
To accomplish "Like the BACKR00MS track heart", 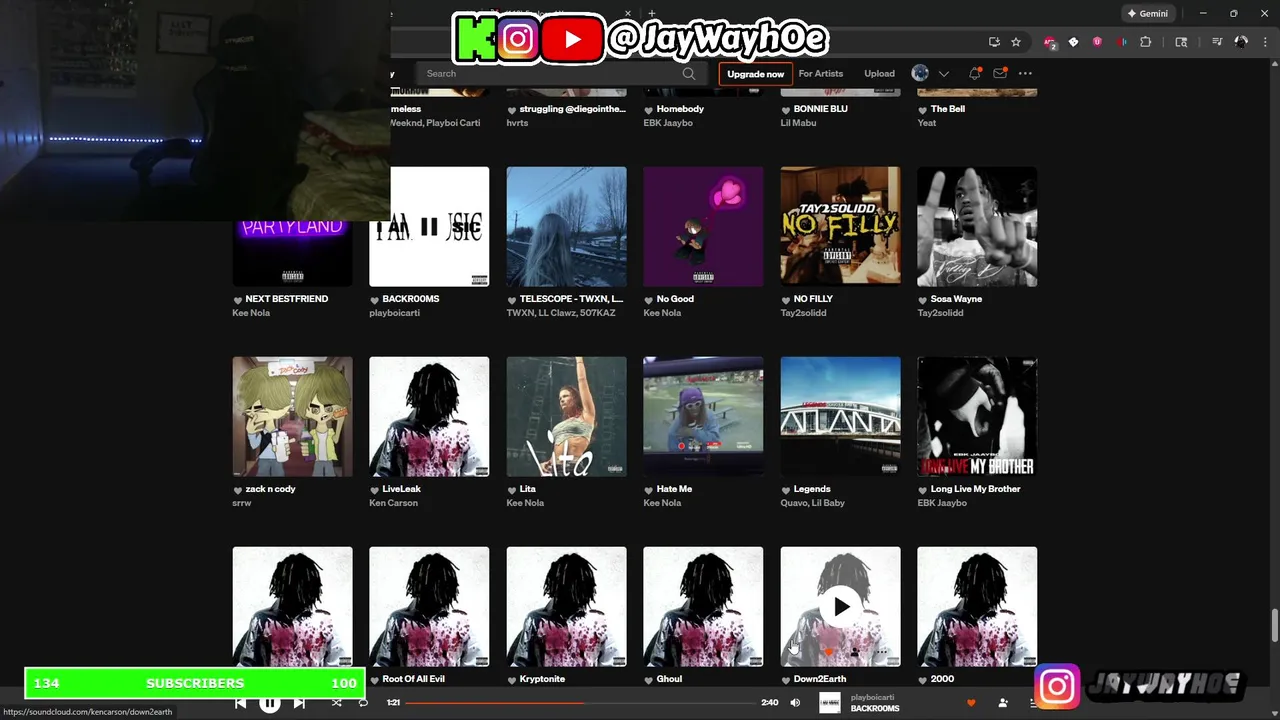I will point(374,300).
